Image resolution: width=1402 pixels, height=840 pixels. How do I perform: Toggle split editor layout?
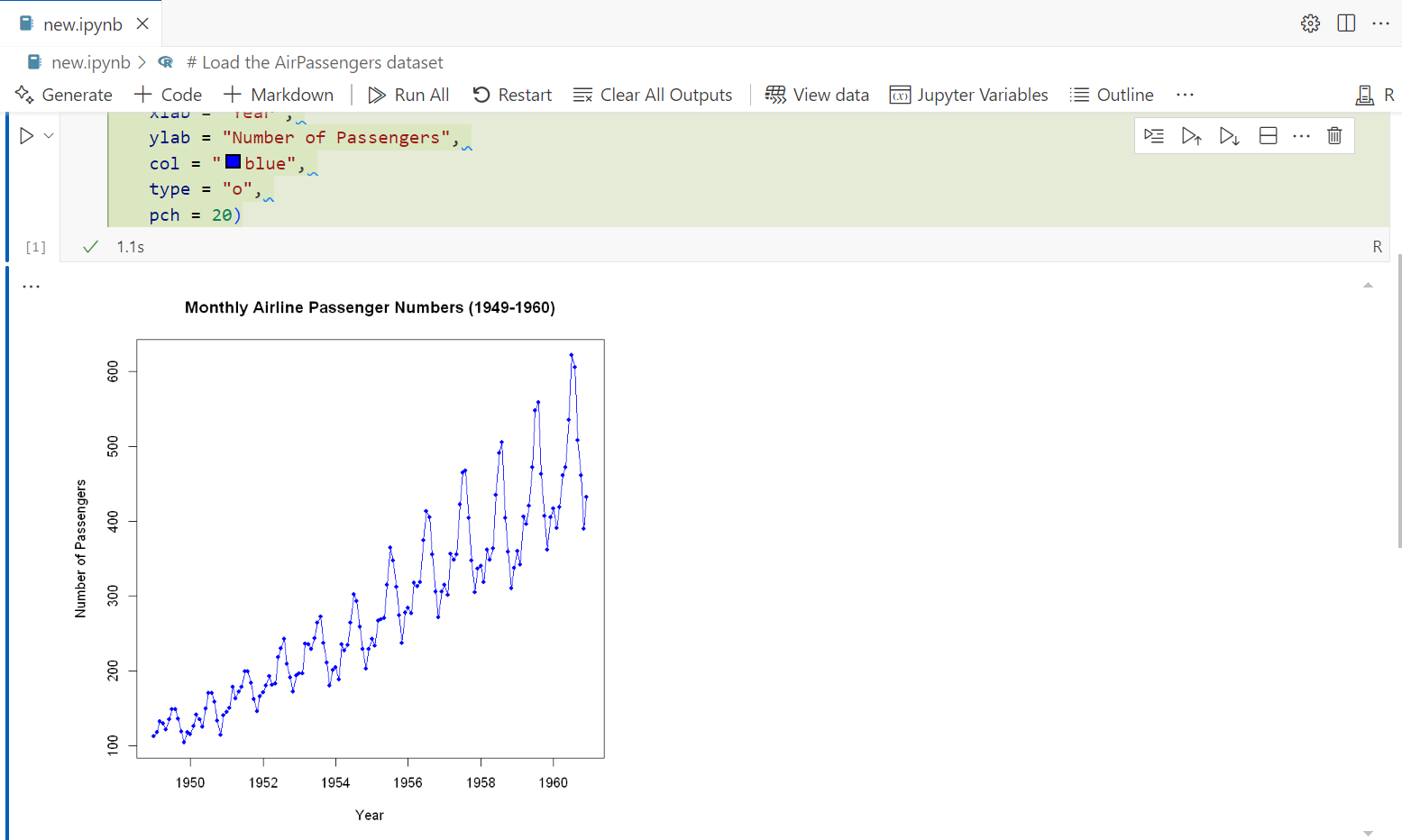1346,23
